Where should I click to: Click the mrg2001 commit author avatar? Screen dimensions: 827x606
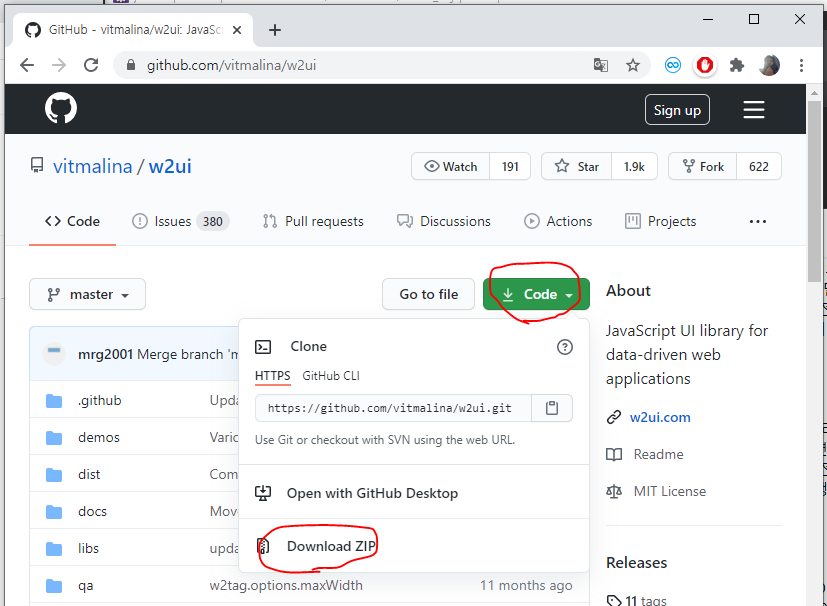coord(54,353)
